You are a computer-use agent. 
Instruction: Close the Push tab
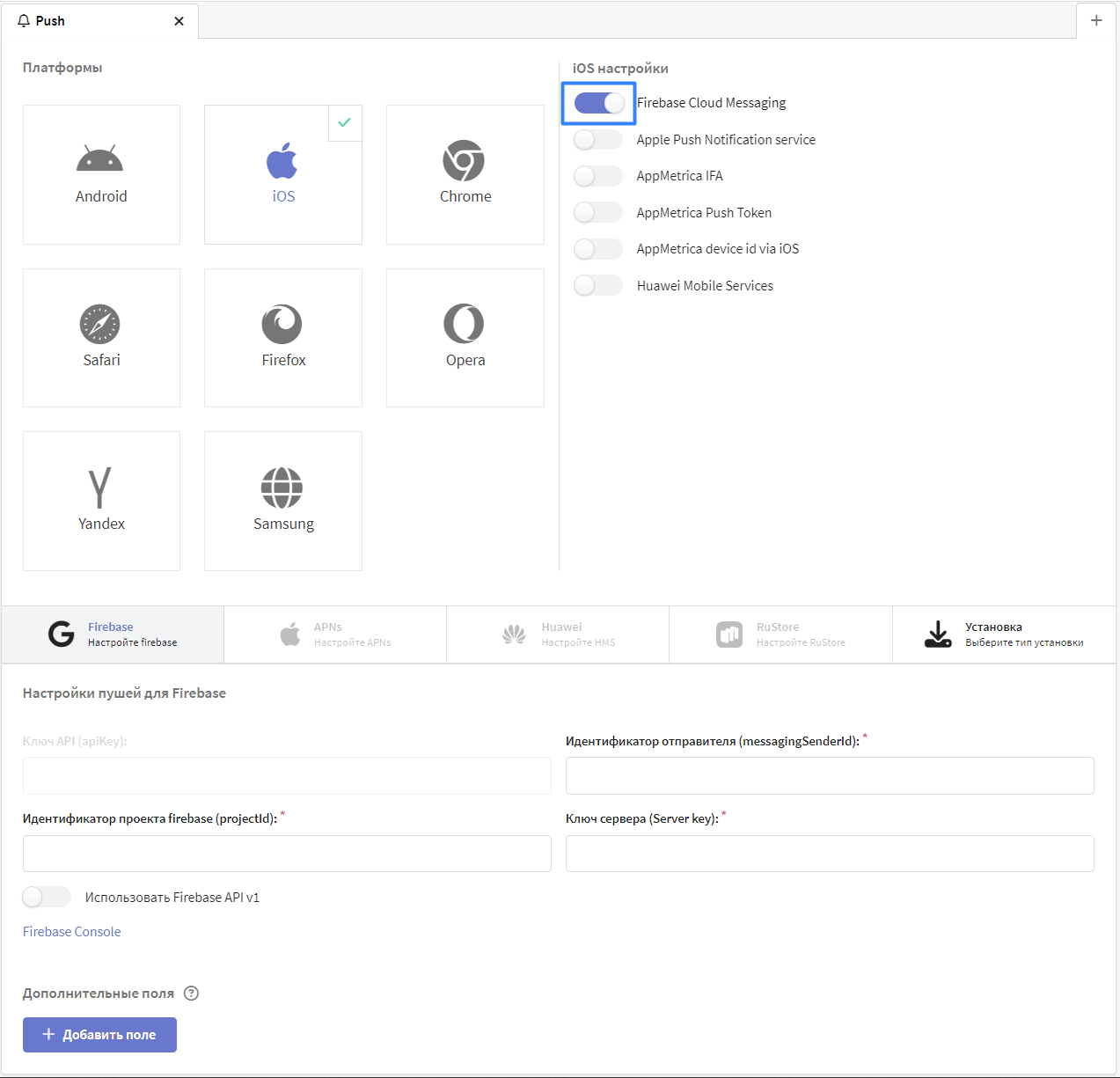[x=179, y=21]
